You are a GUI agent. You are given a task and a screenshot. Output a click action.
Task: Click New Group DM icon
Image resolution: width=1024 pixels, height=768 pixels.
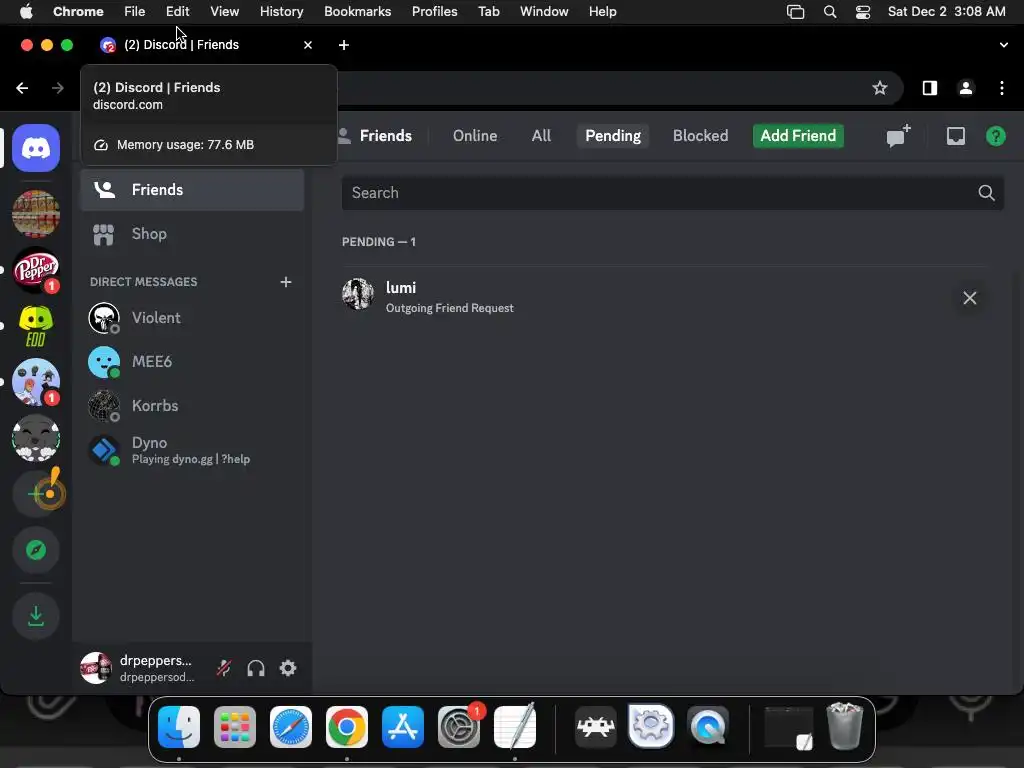(898, 136)
